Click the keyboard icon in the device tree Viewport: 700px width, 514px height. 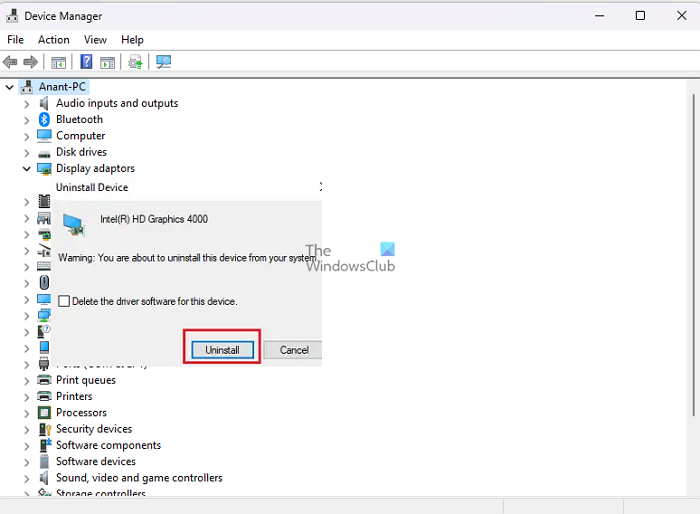(x=44, y=266)
